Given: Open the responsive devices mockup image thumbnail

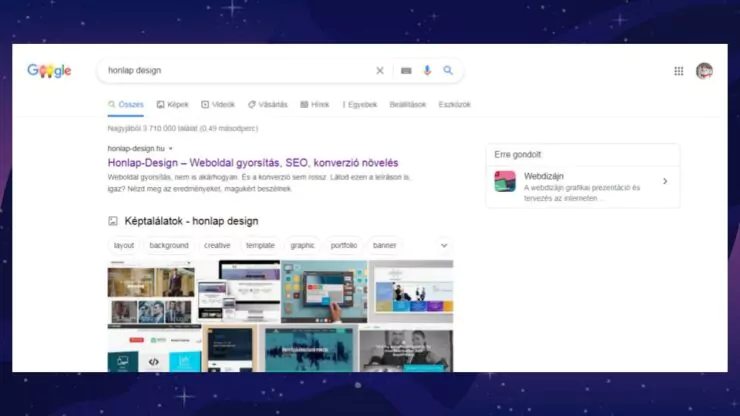Looking at the screenshot, I should (239, 292).
